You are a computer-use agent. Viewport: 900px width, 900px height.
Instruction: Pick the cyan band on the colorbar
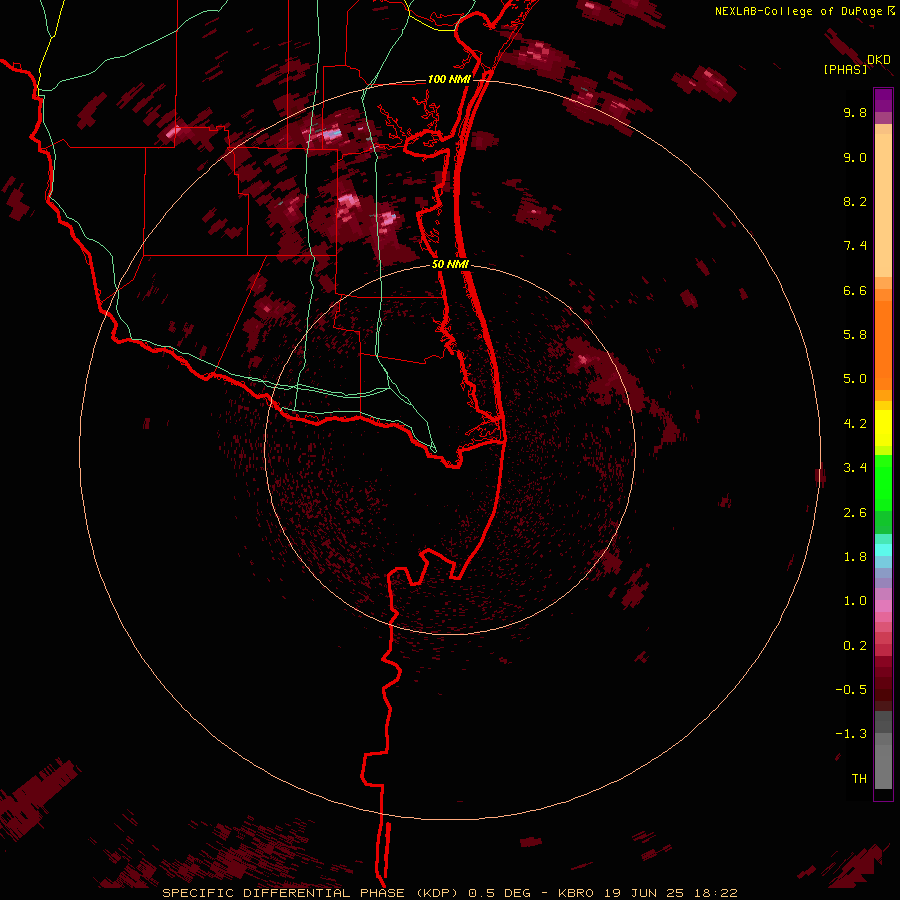click(x=883, y=550)
